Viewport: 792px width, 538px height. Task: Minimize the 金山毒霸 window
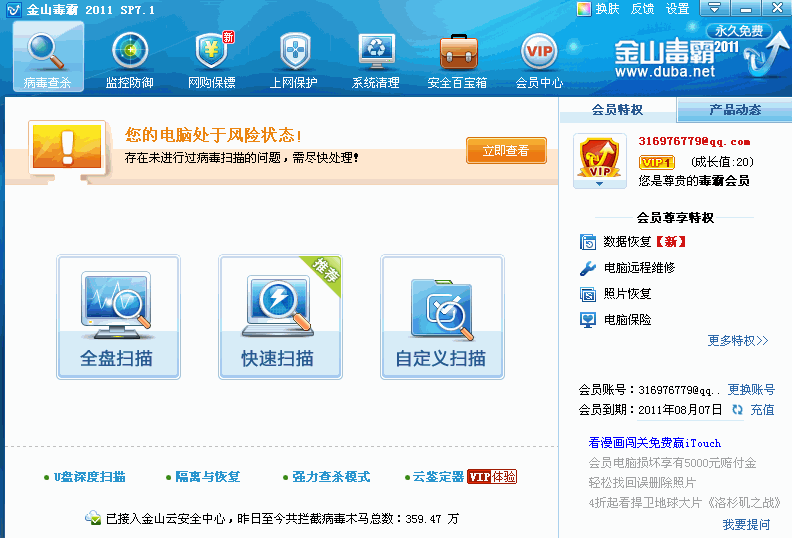pos(745,8)
